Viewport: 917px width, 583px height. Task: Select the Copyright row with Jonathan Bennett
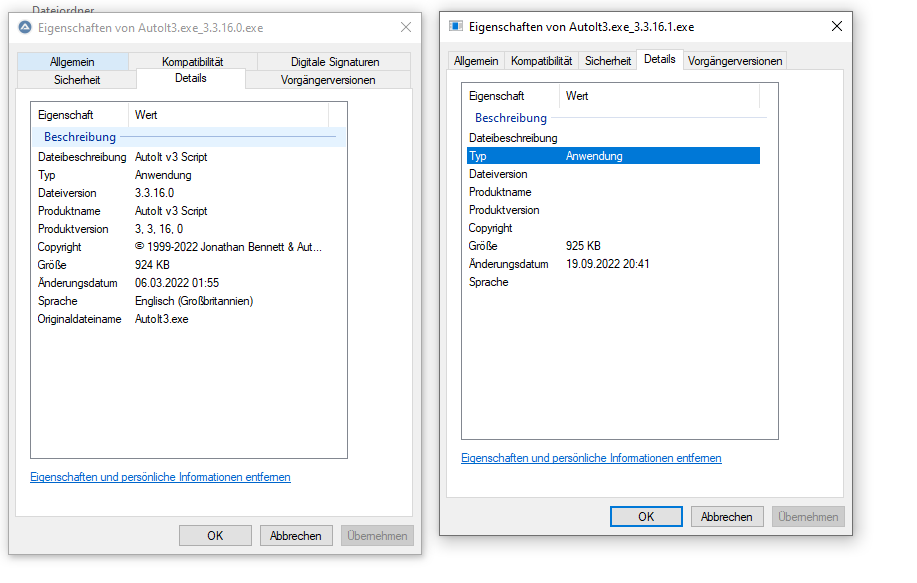[180, 247]
